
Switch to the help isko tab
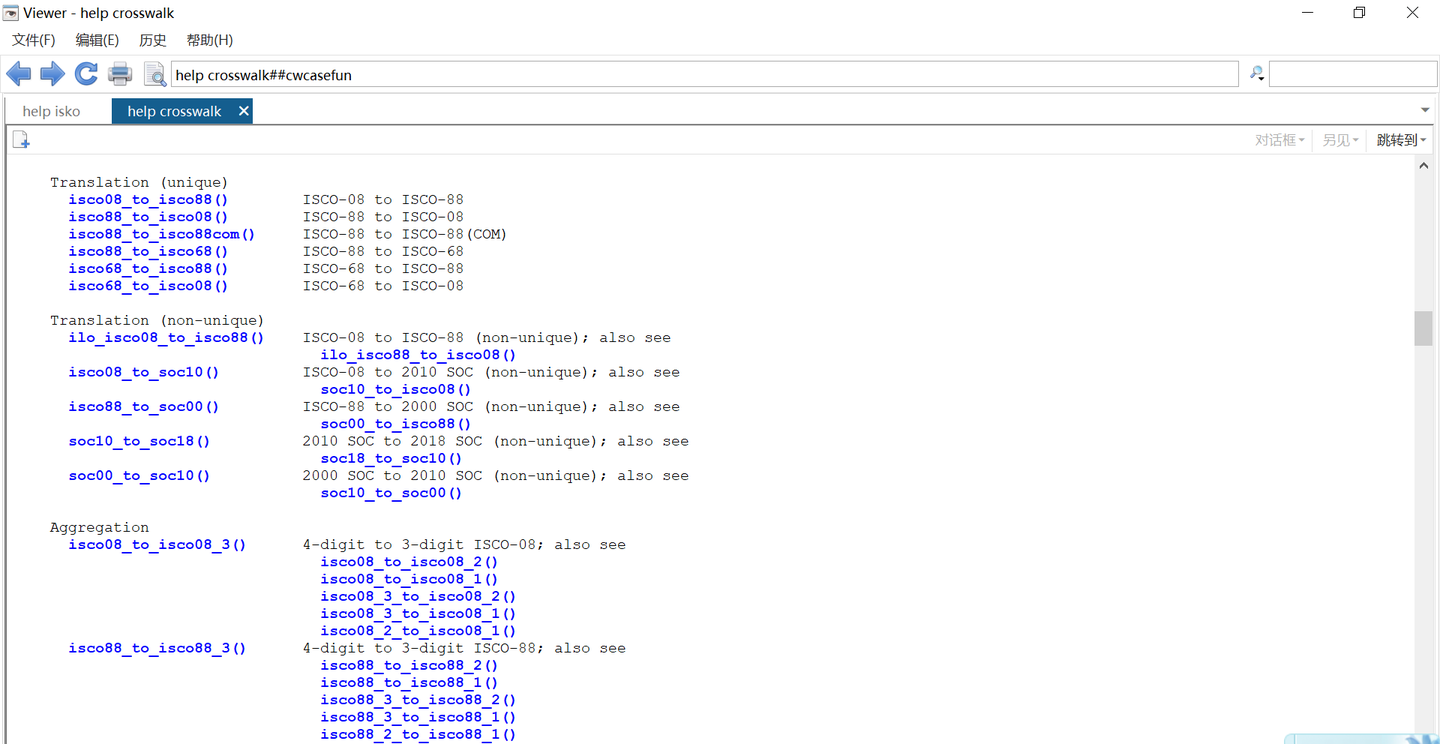(52, 111)
